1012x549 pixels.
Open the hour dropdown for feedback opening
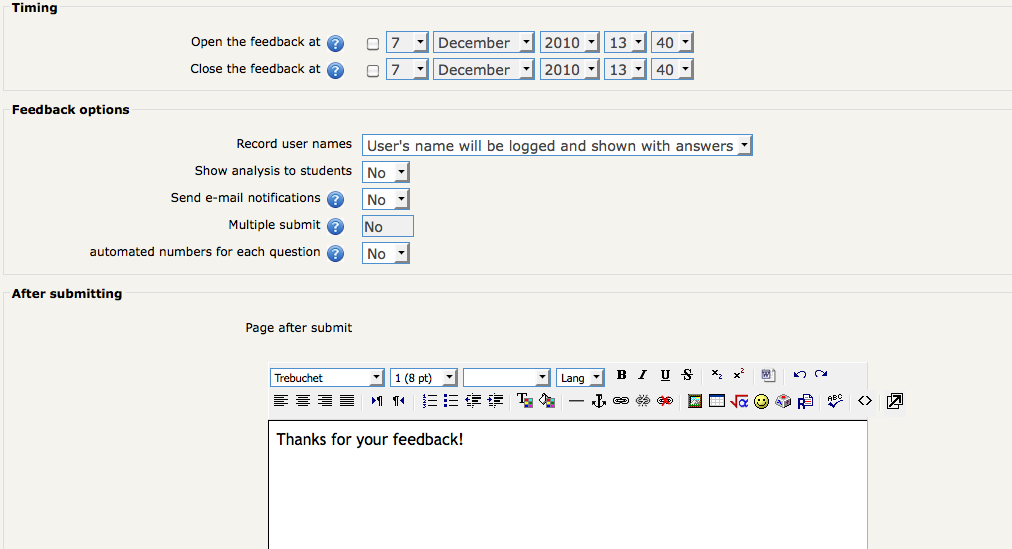(625, 43)
